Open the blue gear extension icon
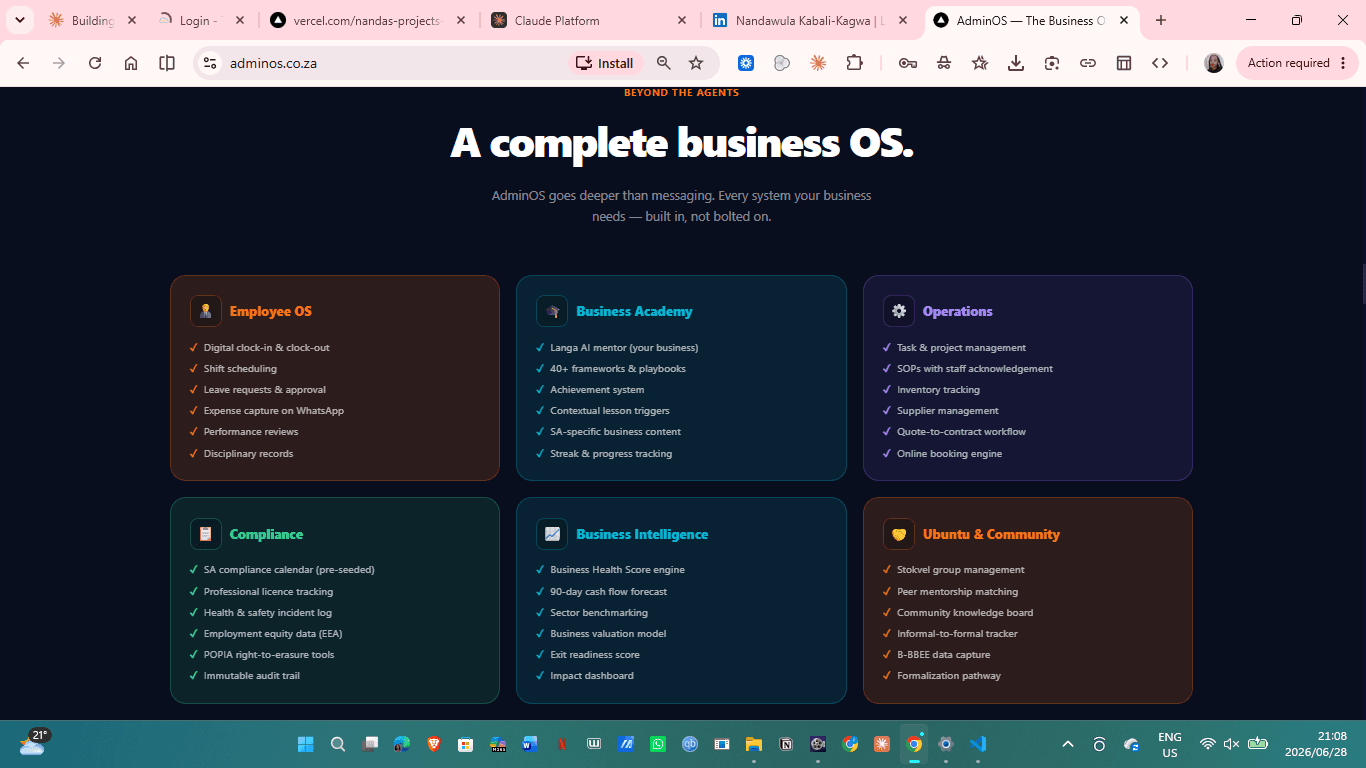This screenshot has width=1366, height=768. [x=746, y=63]
